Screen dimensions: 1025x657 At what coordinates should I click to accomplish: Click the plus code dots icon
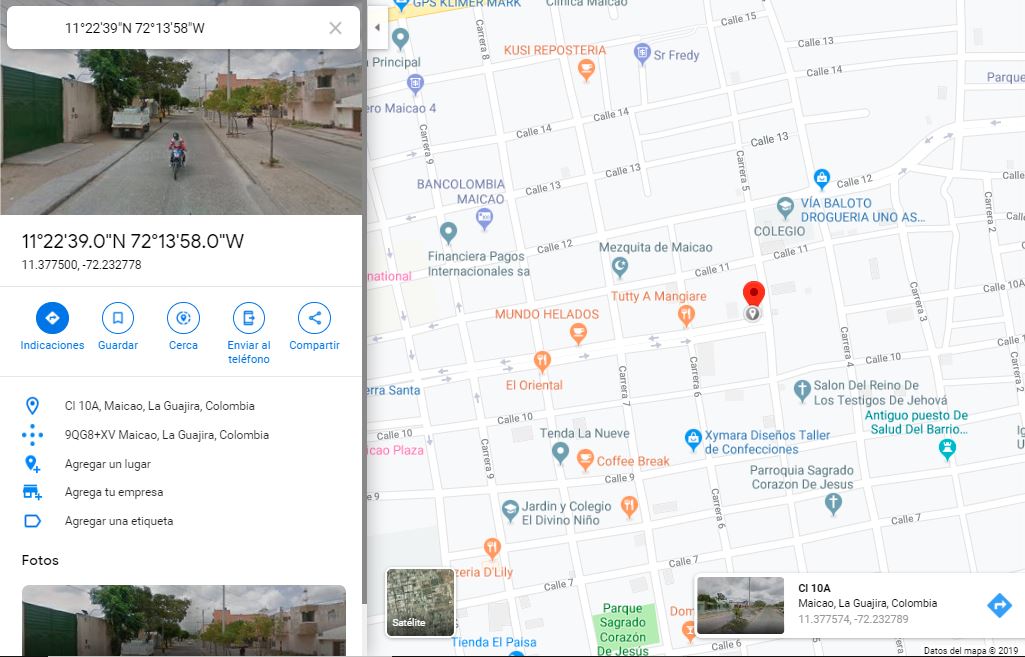[32, 435]
